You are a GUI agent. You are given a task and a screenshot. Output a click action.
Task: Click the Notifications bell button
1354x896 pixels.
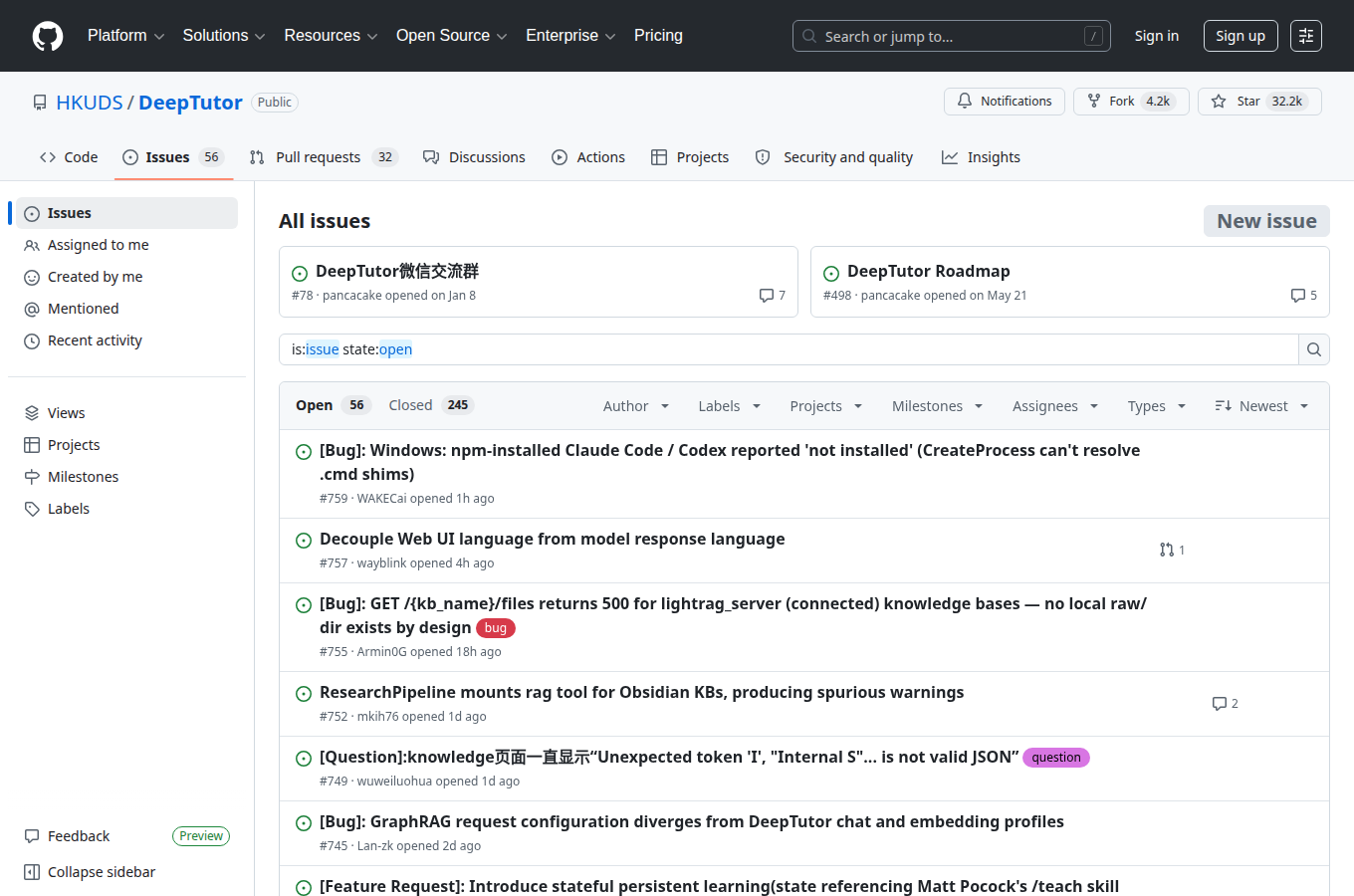(x=1005, y=102)
